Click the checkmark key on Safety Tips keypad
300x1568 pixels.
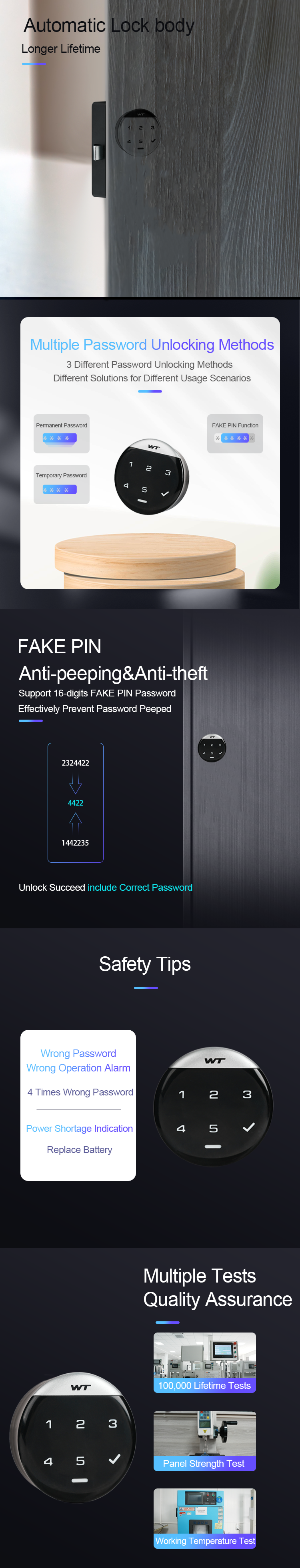tap(248, 1127)
